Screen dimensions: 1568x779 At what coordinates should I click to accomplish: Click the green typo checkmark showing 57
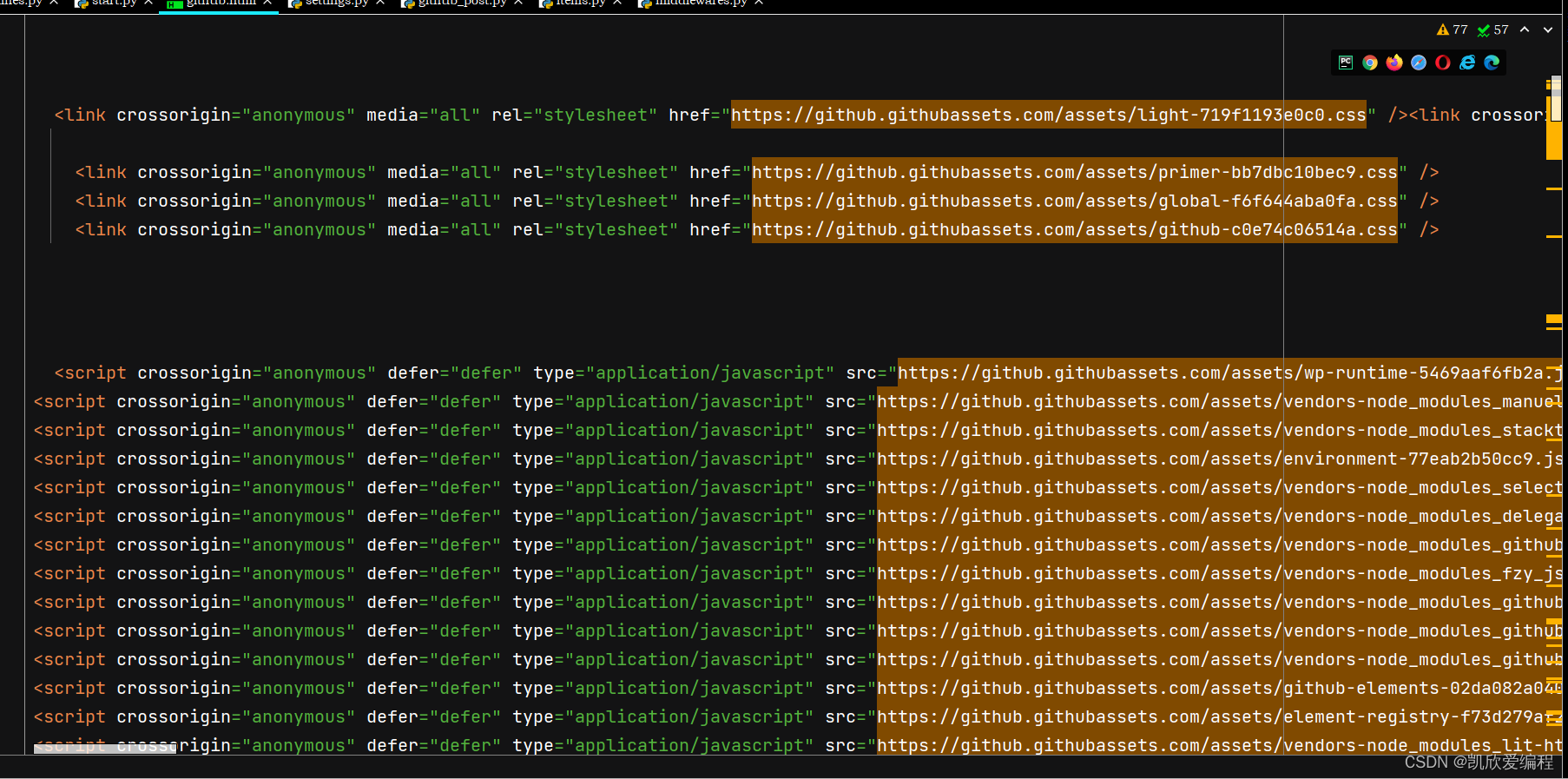pyautogui.click(x=1492, y=30)
